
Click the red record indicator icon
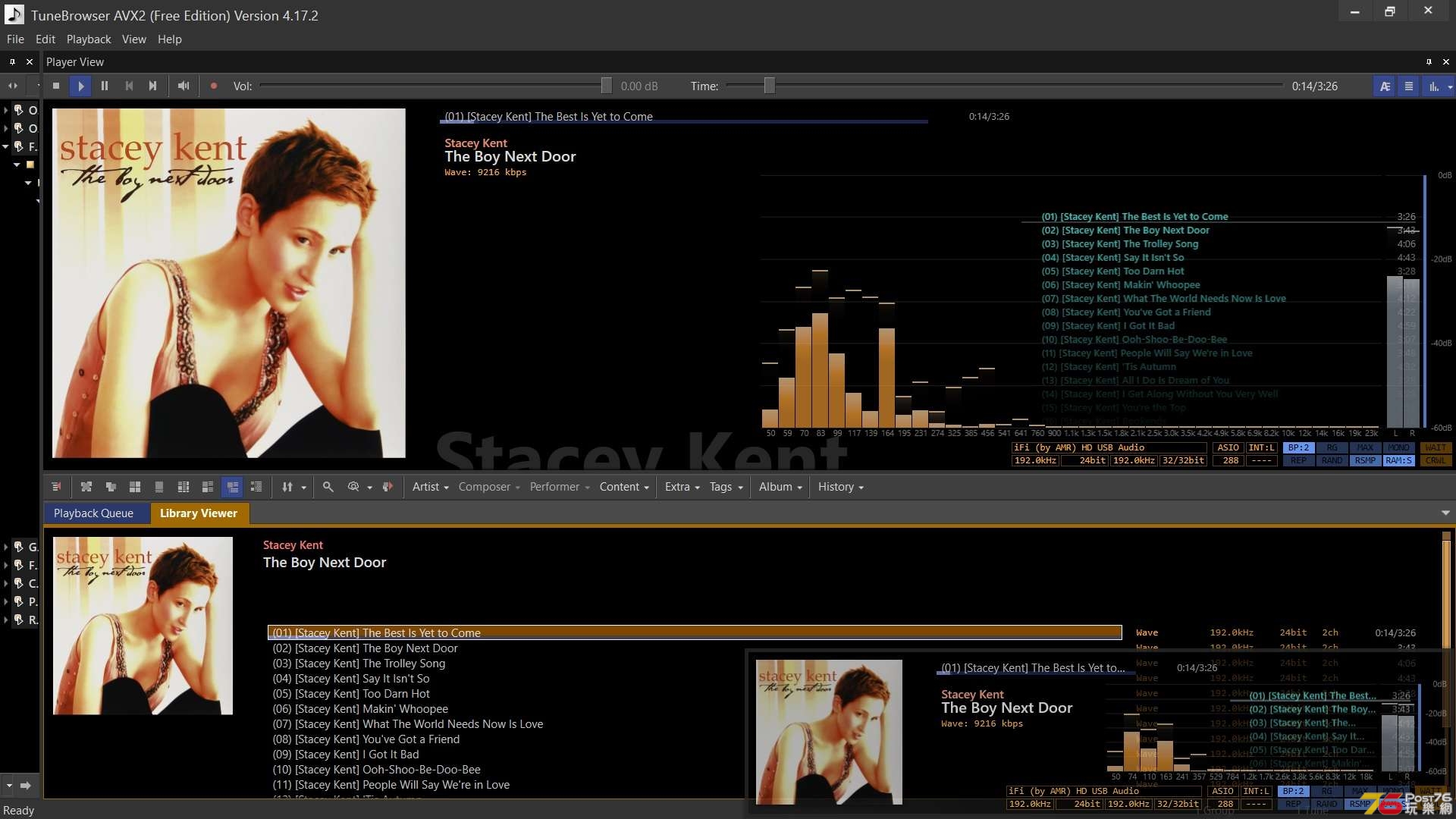coord(214,86)
